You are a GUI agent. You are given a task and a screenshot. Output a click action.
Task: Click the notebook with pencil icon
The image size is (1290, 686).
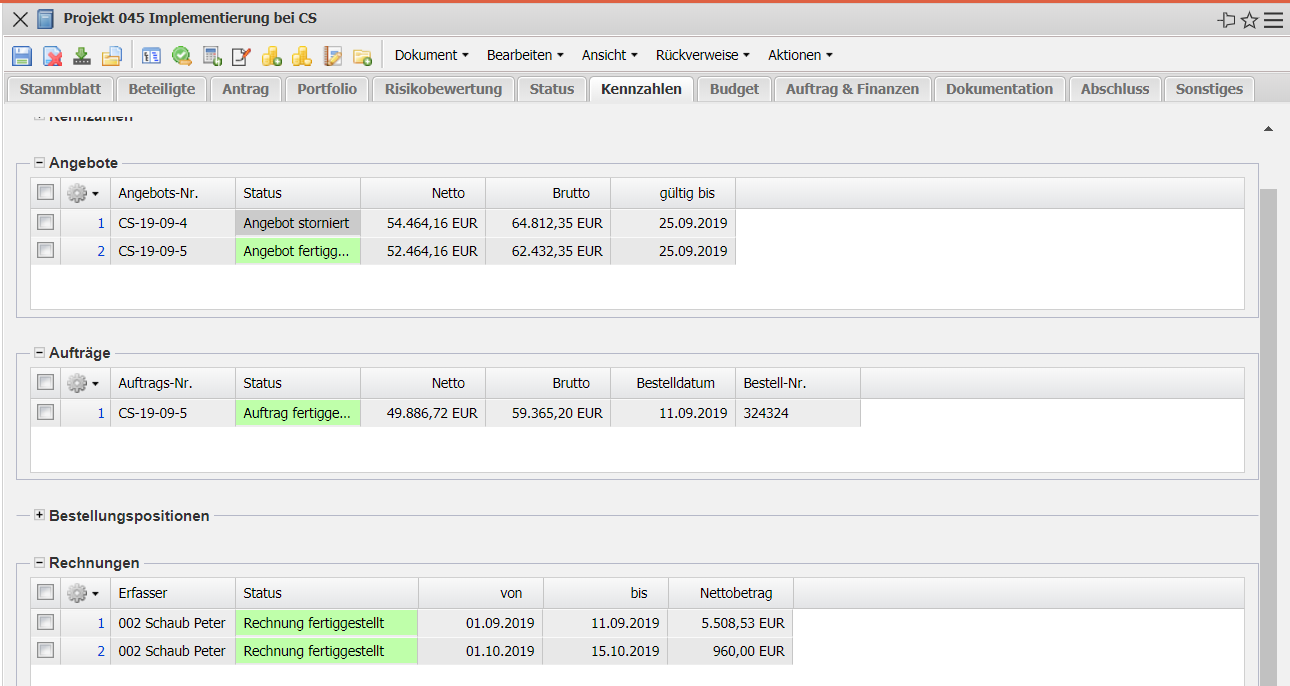tap(242, 56)
